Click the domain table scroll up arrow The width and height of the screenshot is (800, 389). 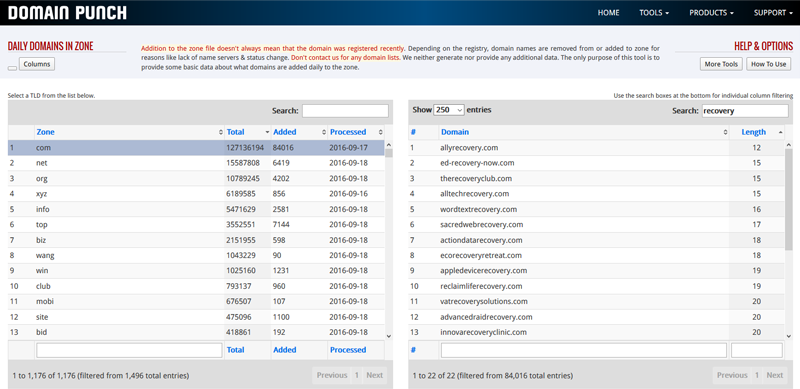(x=789, y=144)
